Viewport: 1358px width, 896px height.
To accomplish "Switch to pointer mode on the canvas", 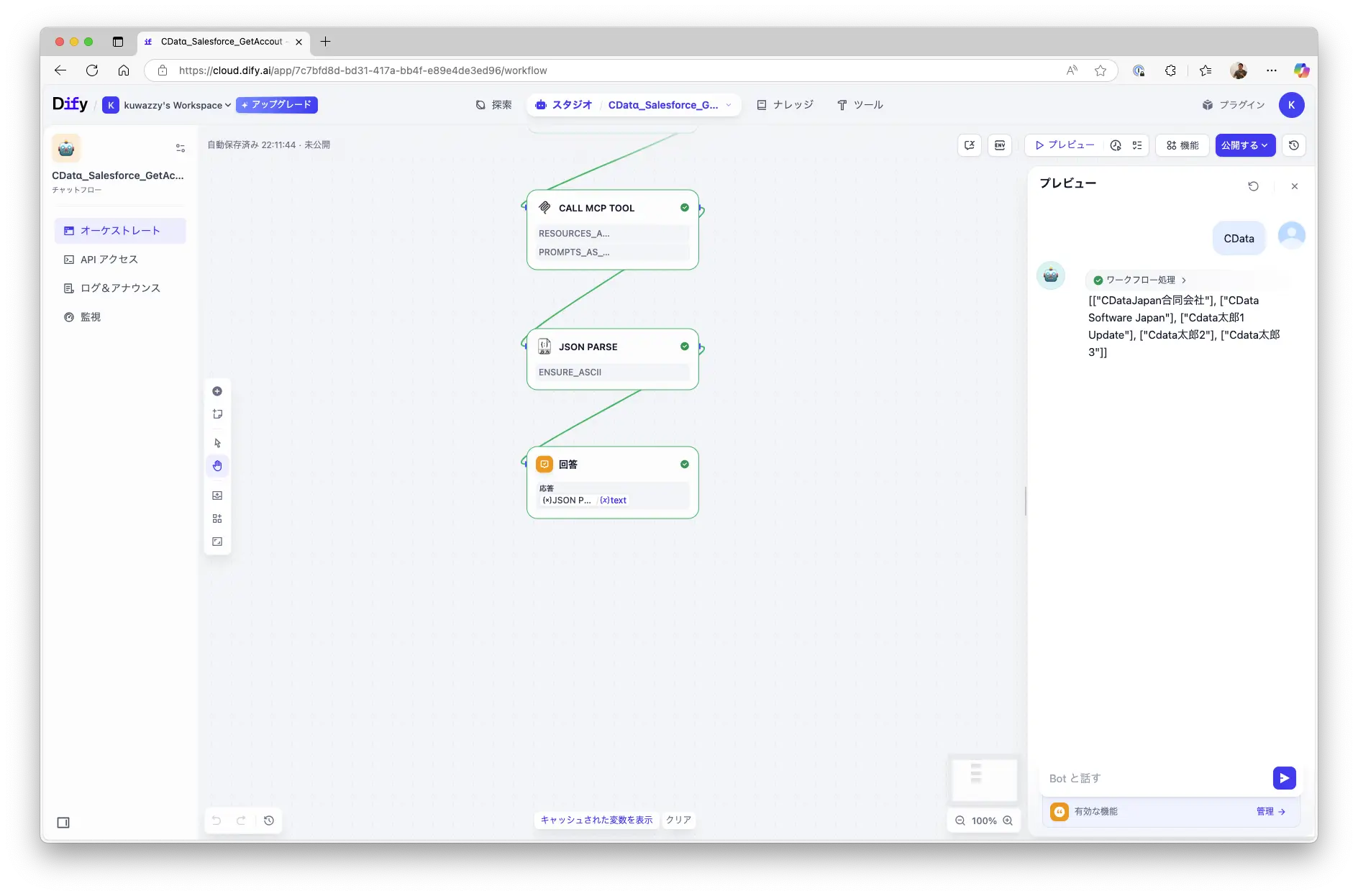I will (217, 443).
